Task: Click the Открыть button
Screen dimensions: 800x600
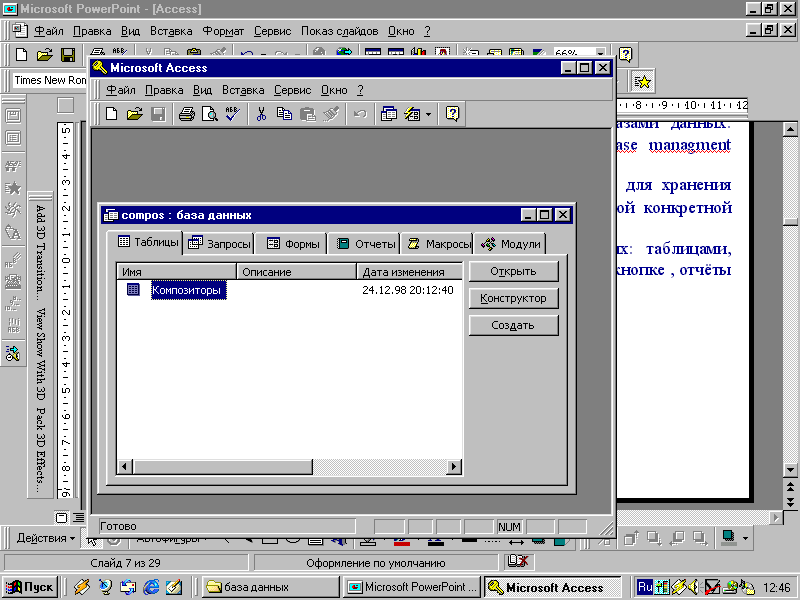Action: click(513, 271)
